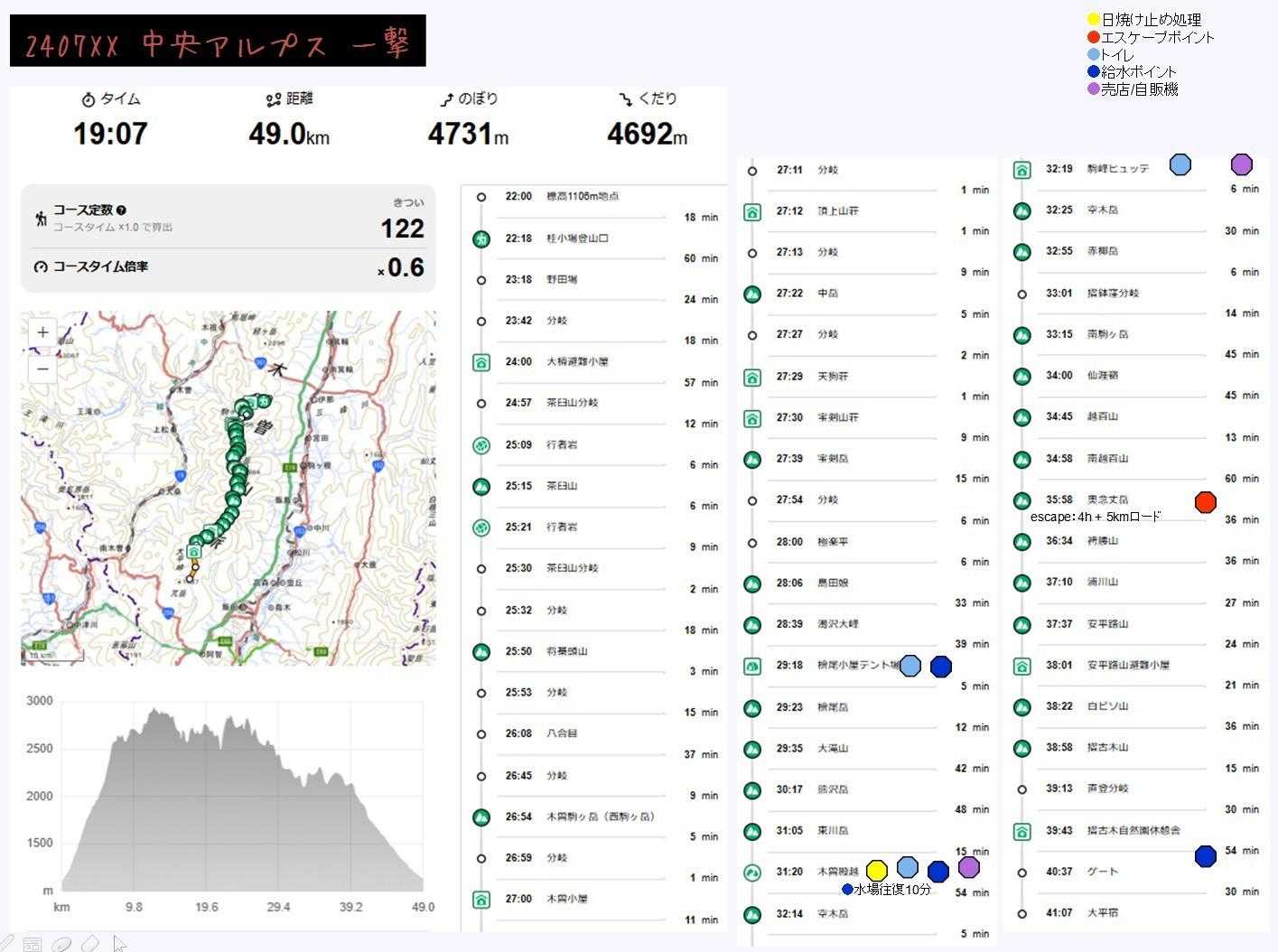Click the light-blue toilet marker at 駒峰ヒュッテ
The height and width of the screenshot is (952, 1278).
point(1180,164)
